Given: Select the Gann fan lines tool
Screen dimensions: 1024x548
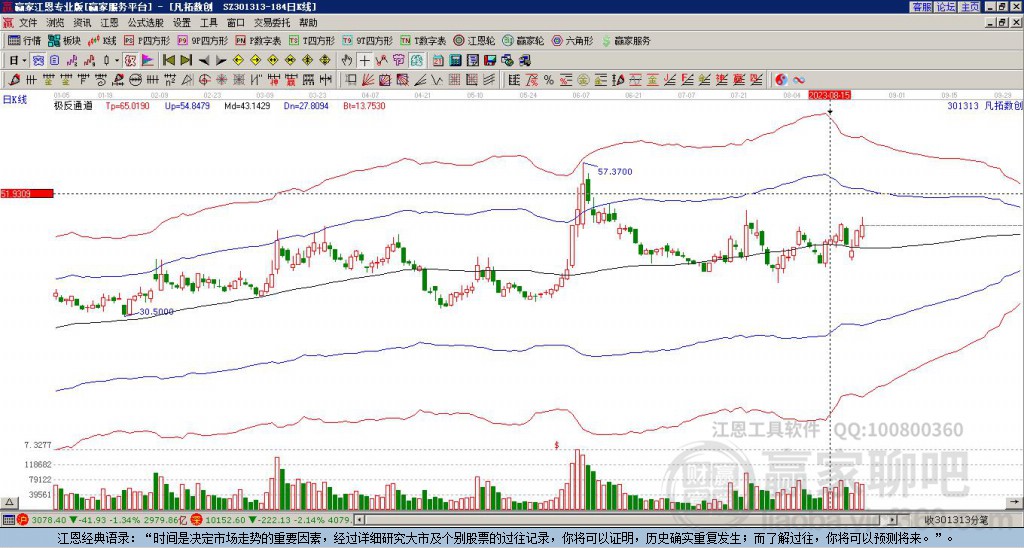Looking at the screenshot, I should [368, 80].
